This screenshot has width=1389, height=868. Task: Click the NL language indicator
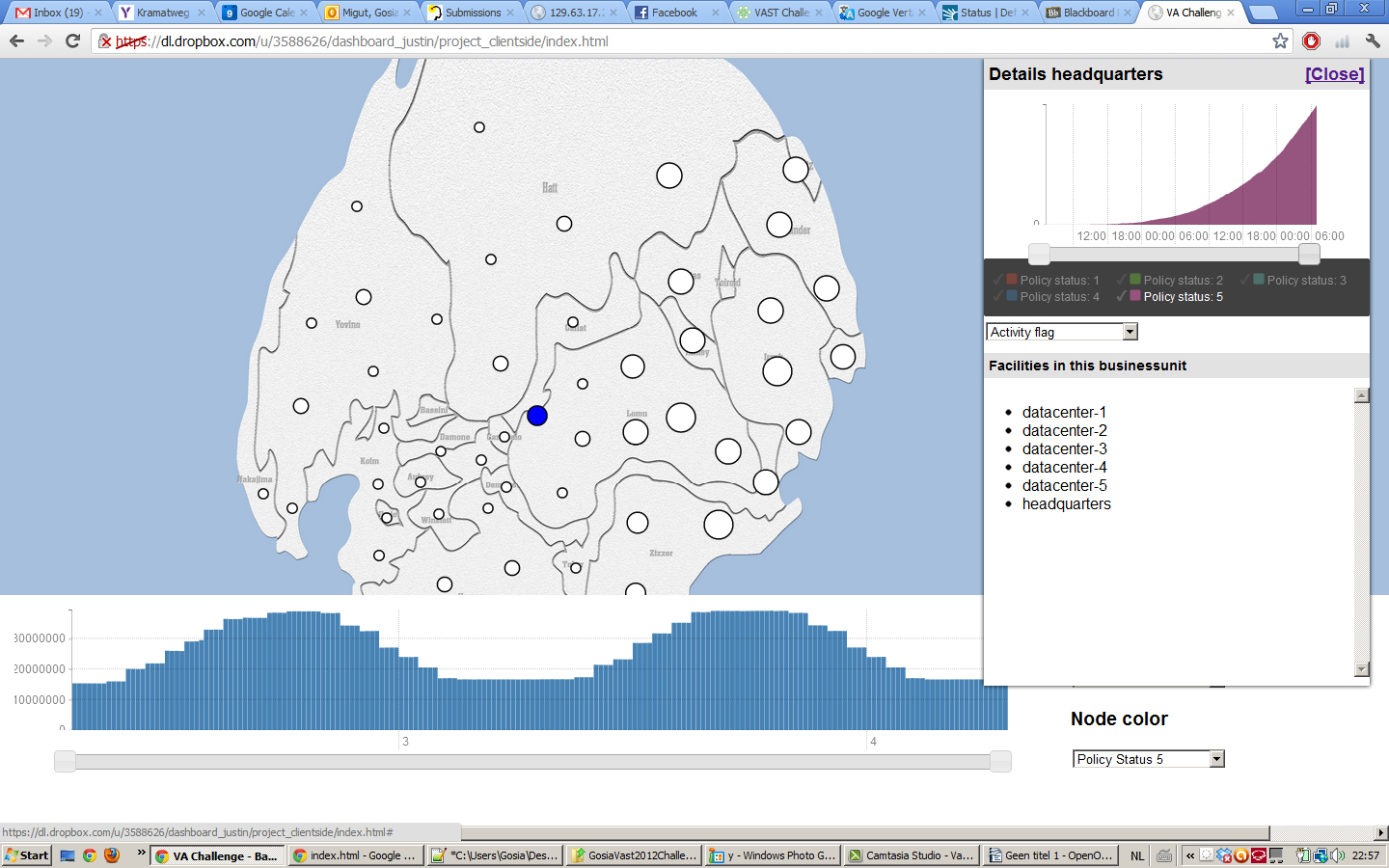click(1137, 855)
